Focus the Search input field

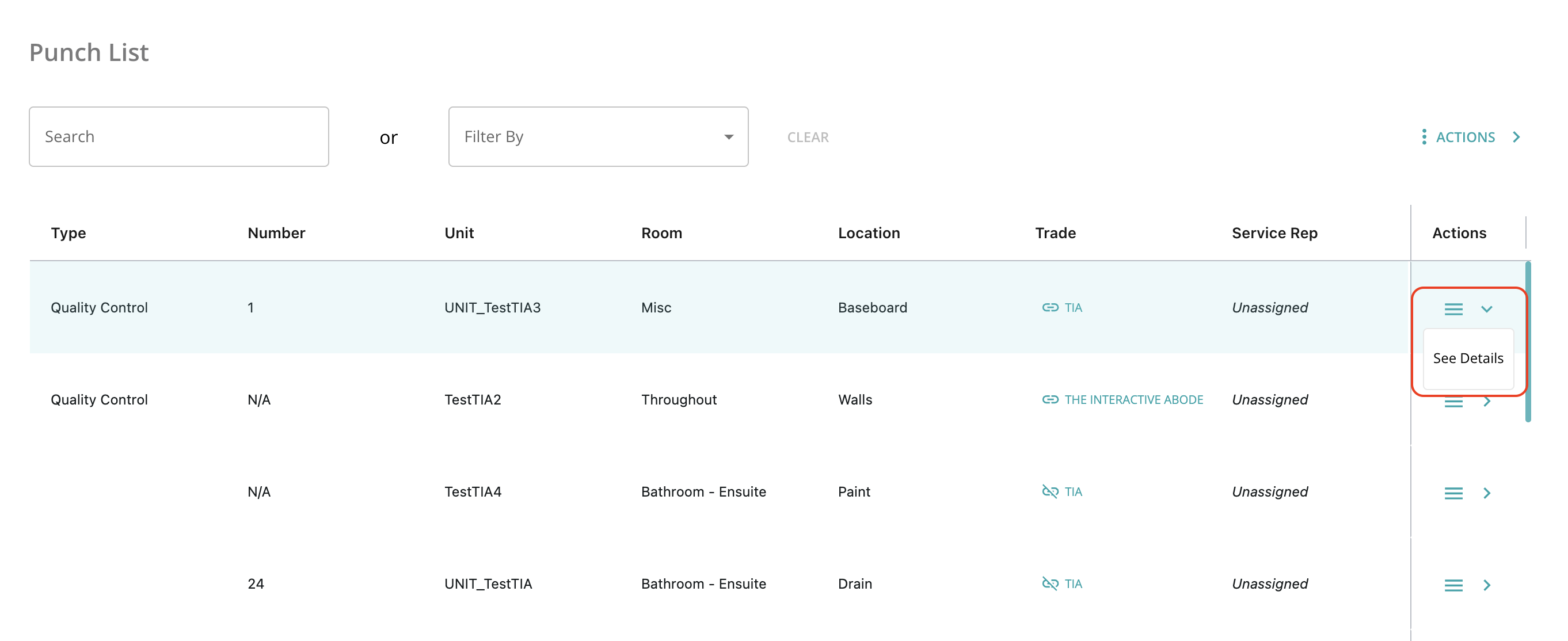pos(179,136)
